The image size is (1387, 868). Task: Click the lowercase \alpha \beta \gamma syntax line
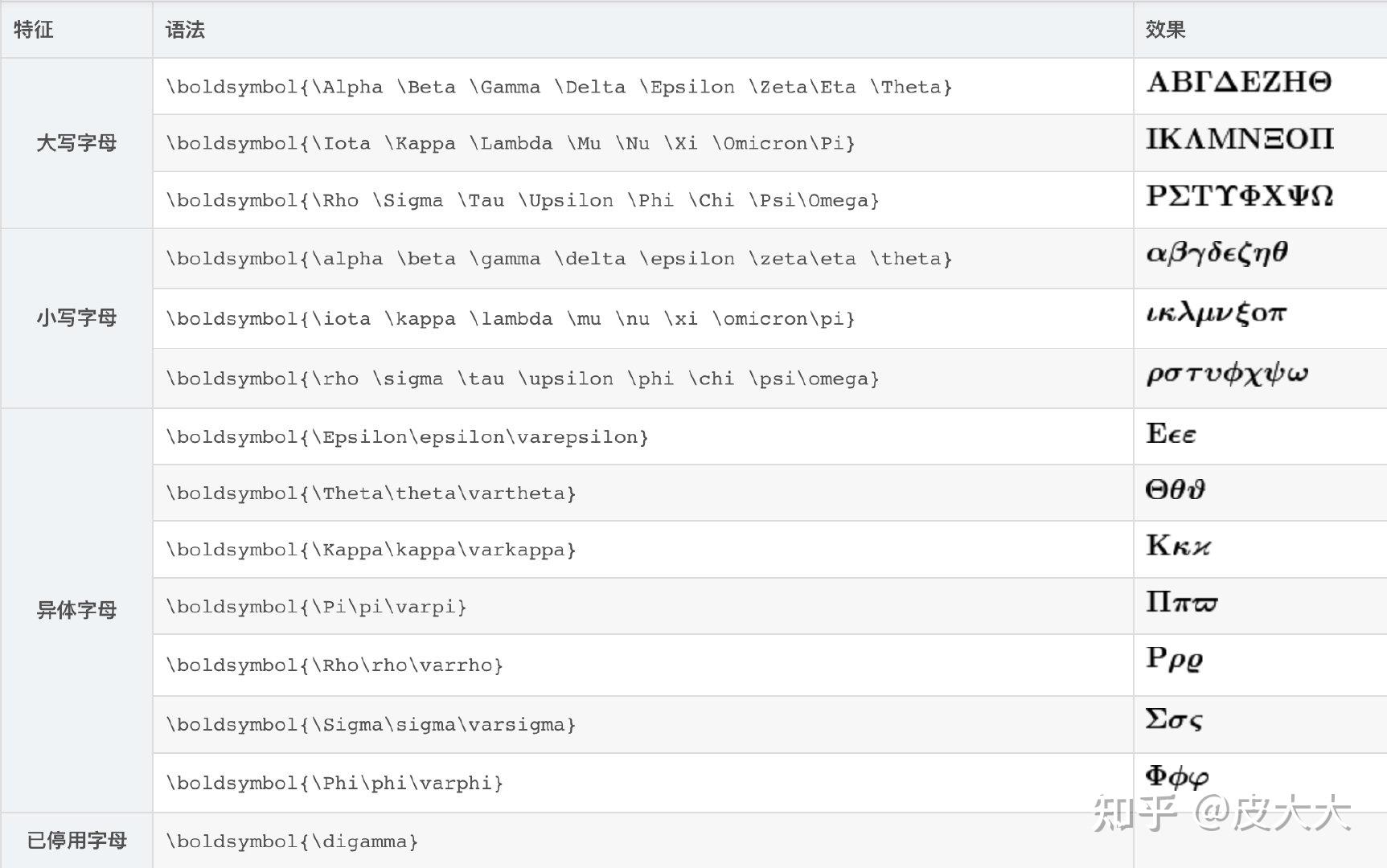pyautogui.click(x=559, y=259)
